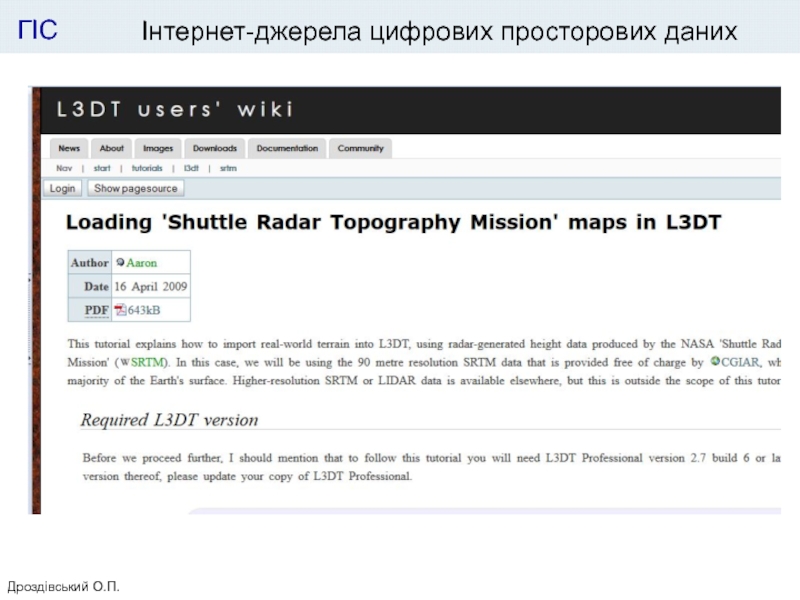This screenshot has width=800, height=600.
Task: Click the 'Date' table header cell
Action: 90,286
